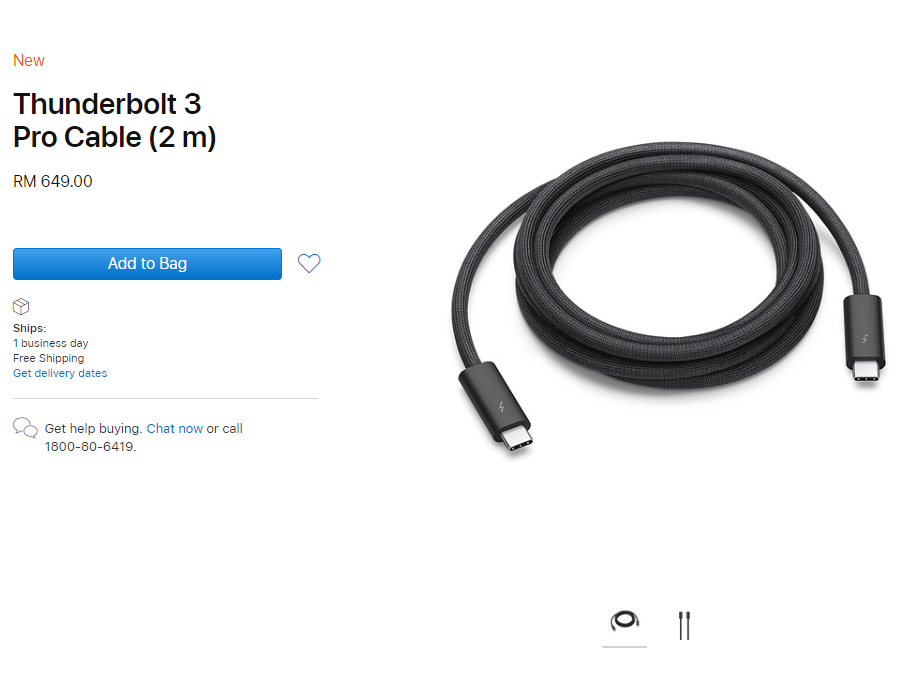Click the 1 business day shipping text
The image size is (912, 673).
click(x=51, y=343)
